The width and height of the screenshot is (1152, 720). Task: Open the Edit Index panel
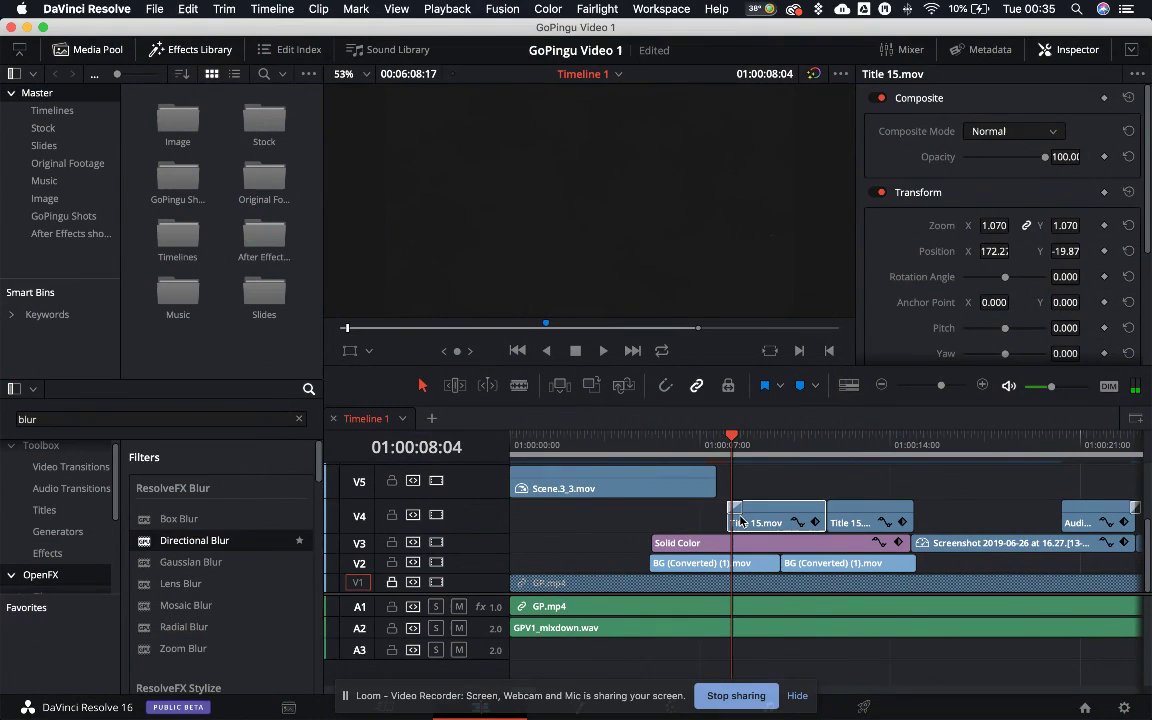click(x=289, y=49)
